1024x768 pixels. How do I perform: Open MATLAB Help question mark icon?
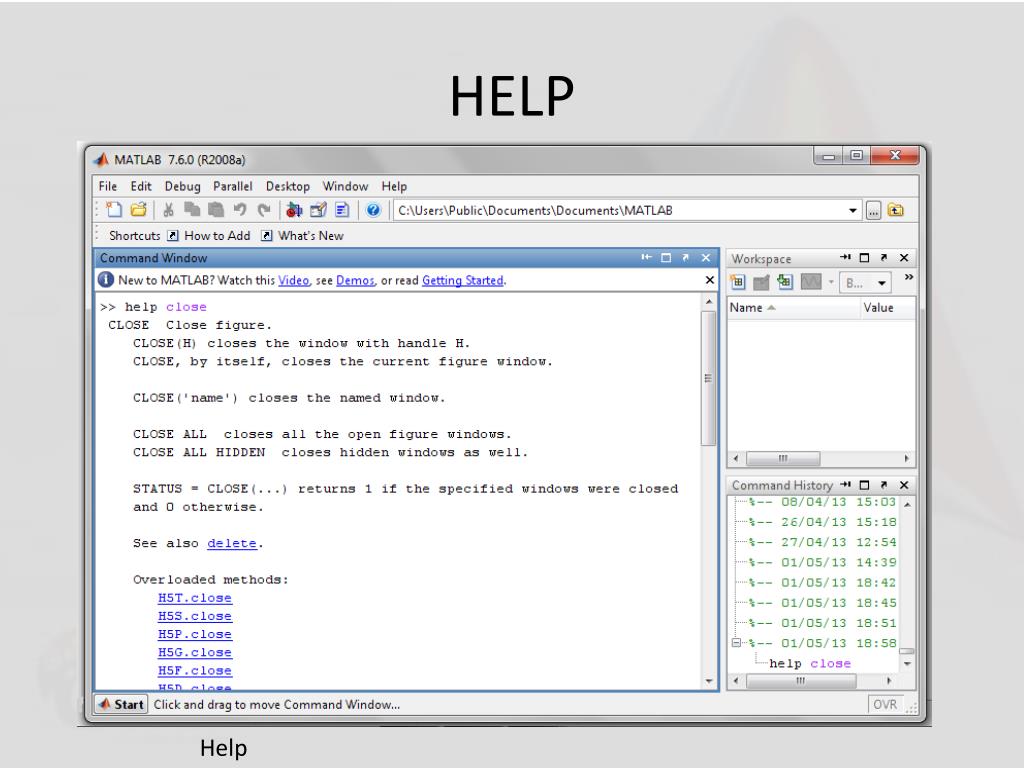click(373, 210)
